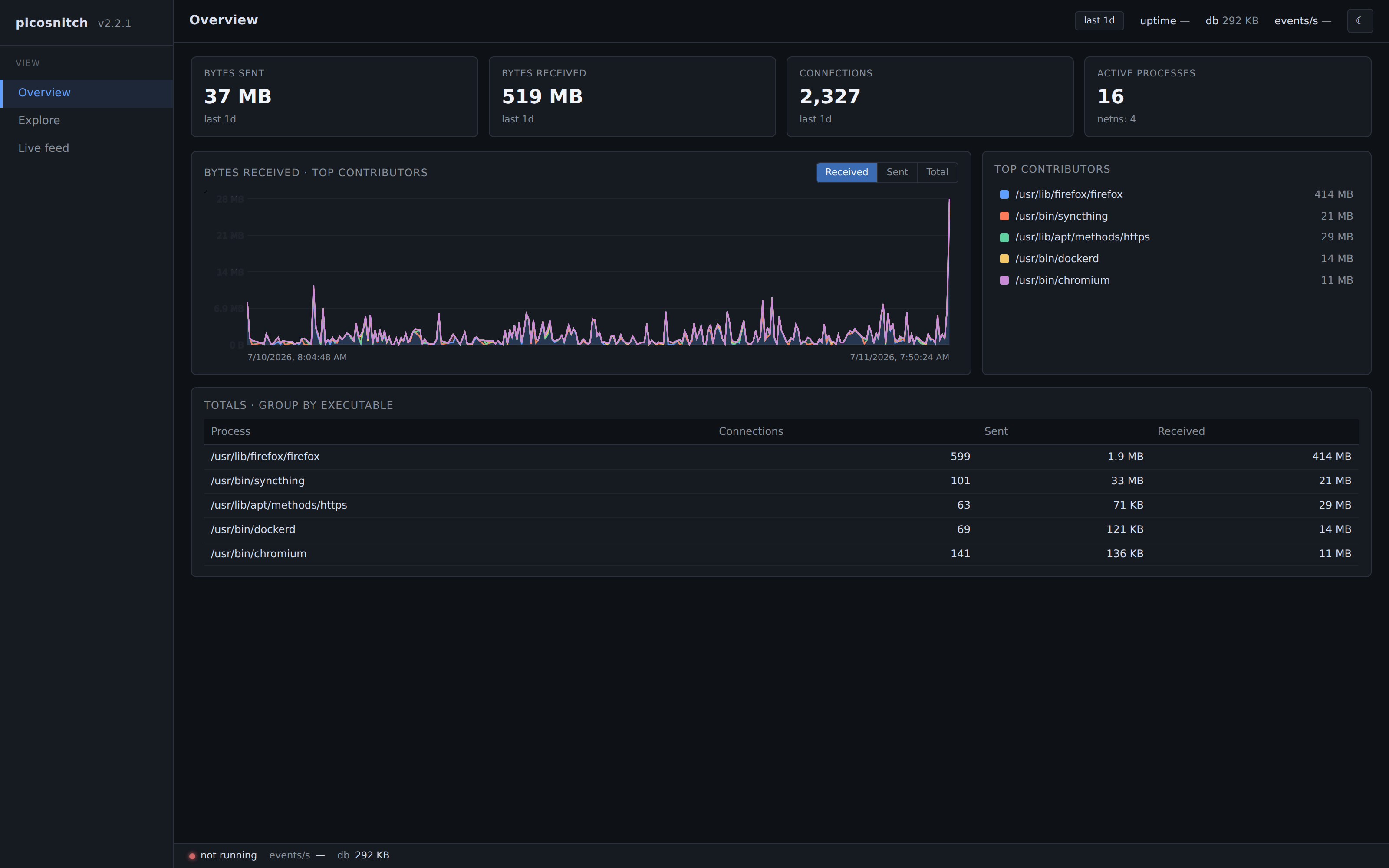1389x868 pixels.
Task: Click the Bytes Sent 37 MB card
Action: tap(334, 96)
